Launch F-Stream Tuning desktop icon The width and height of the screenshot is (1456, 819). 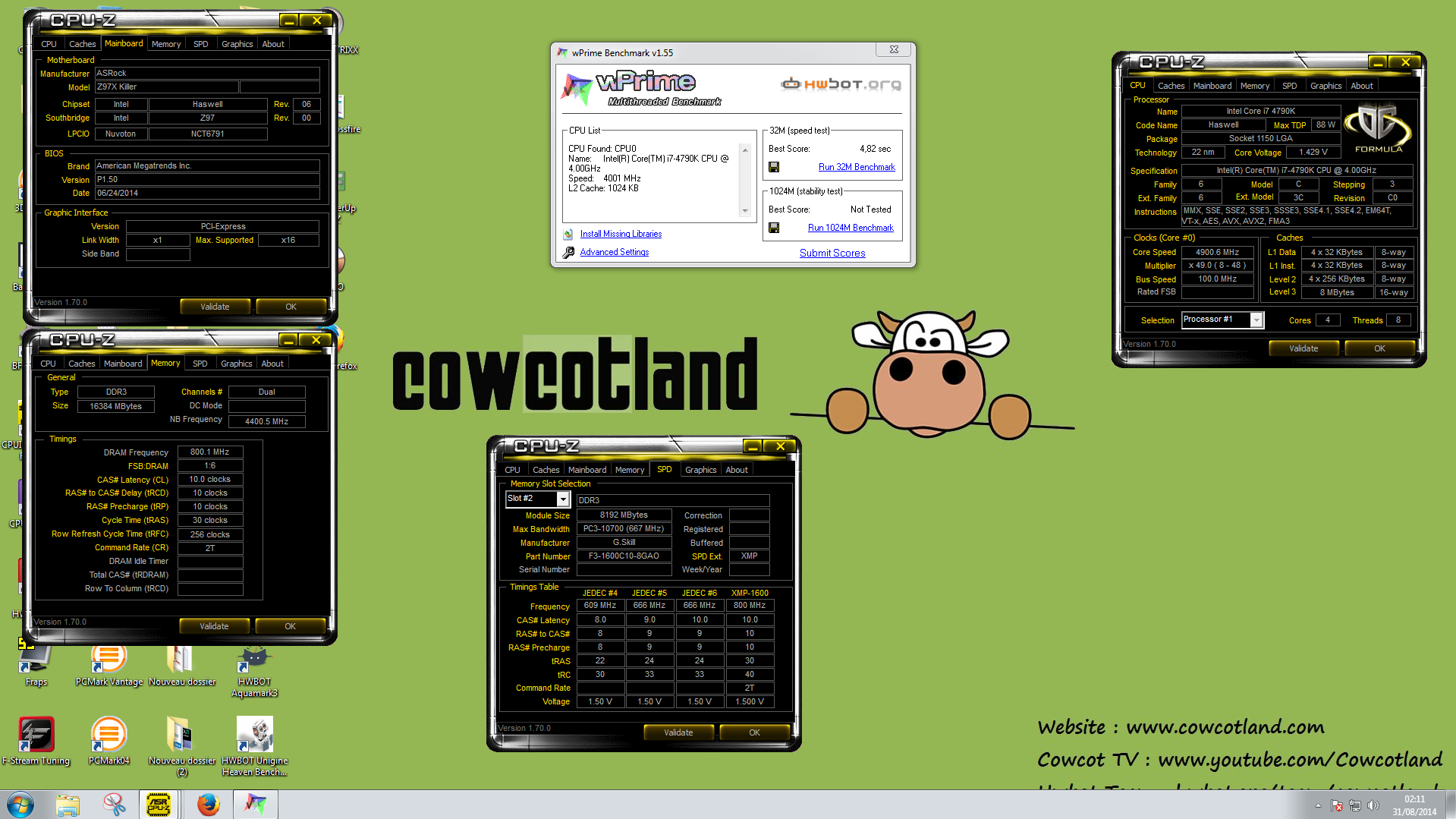pyautogui.click(x=36, y=742)
